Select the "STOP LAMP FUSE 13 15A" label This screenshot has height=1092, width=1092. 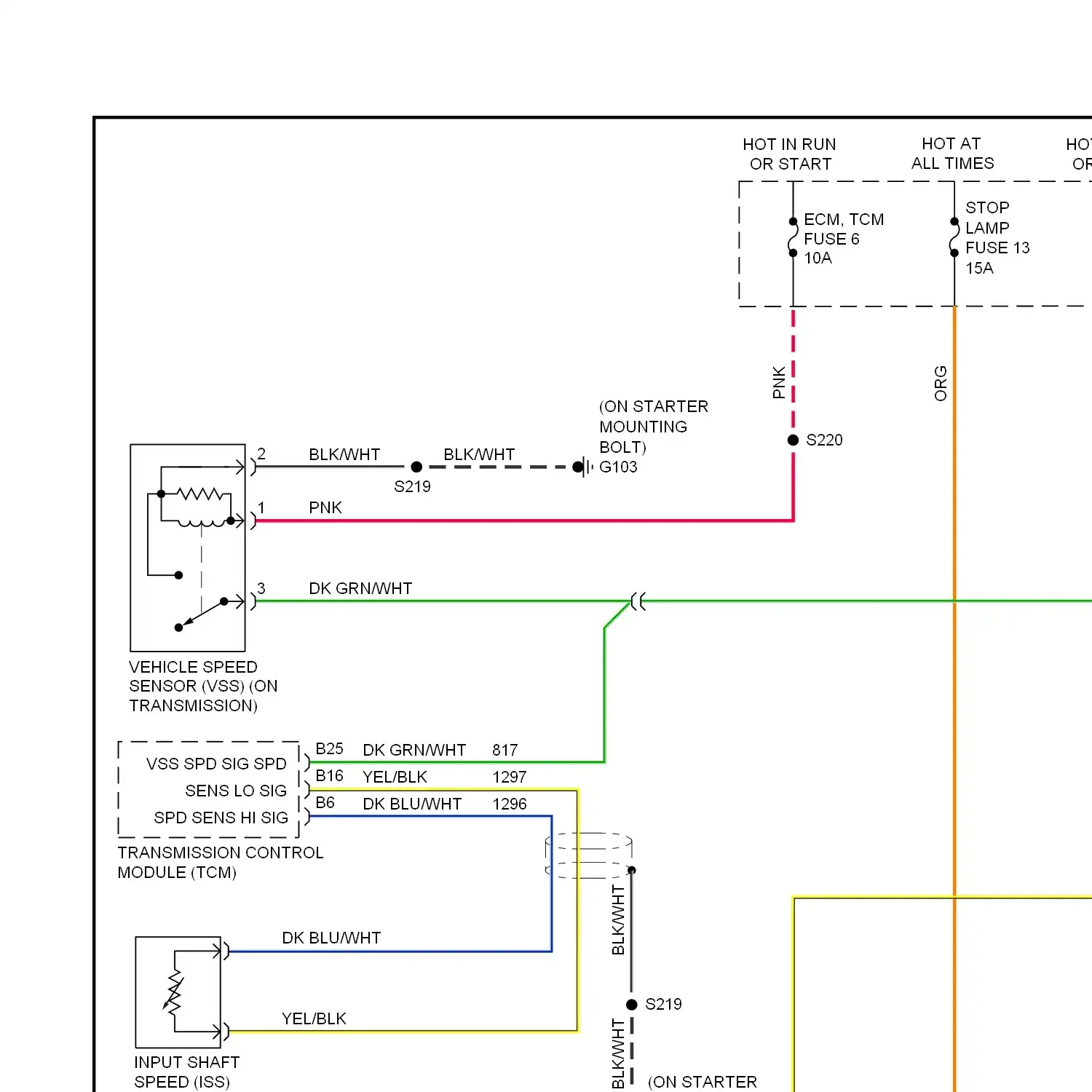pyautogui.click(x=997, y=238)
